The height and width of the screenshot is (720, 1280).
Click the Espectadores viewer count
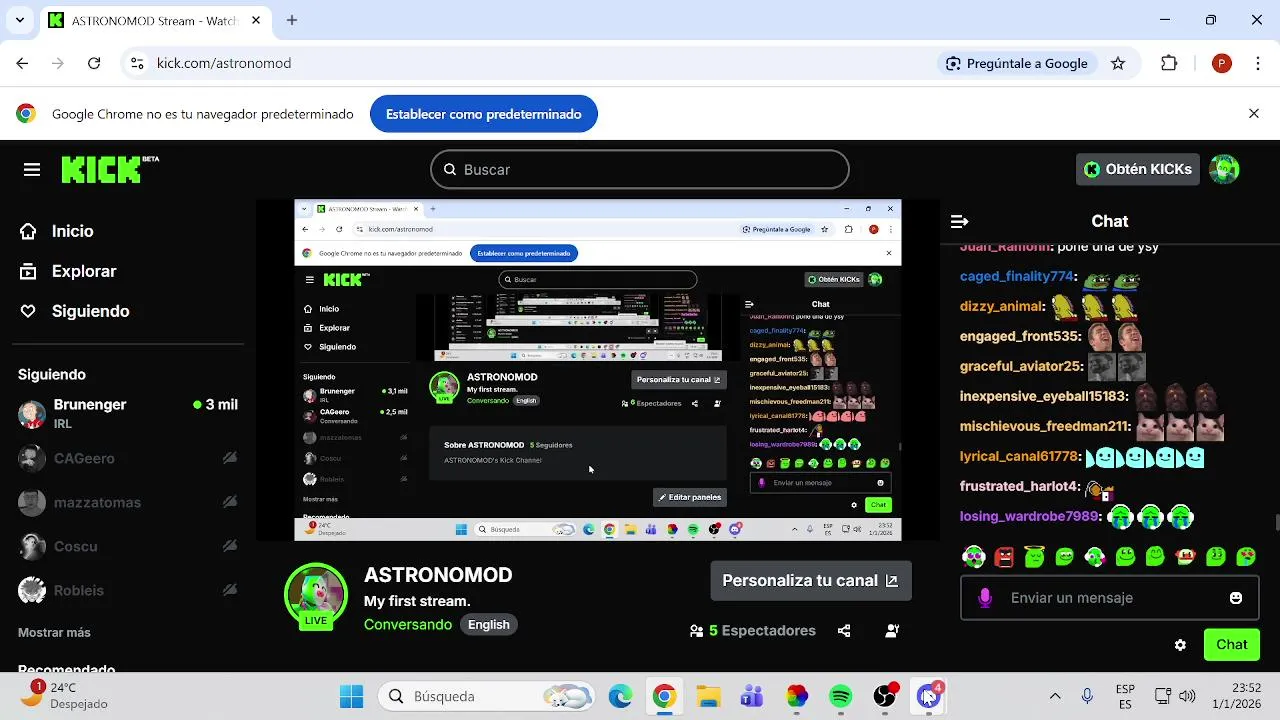click(x=753, y=631)
